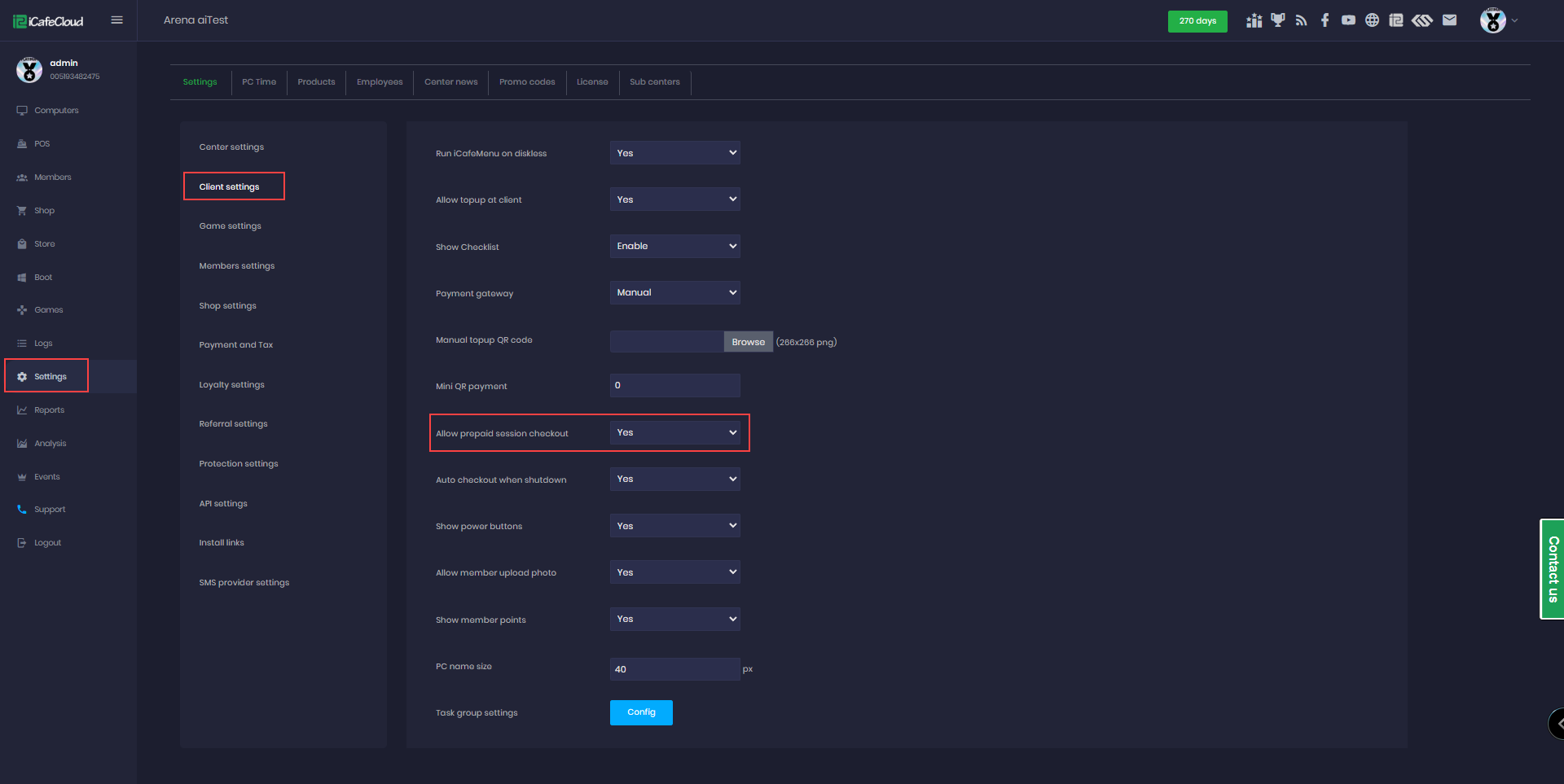Open the Auto checkout when shutdown dropdown
Screen dimensions: 1564x784
674,479
